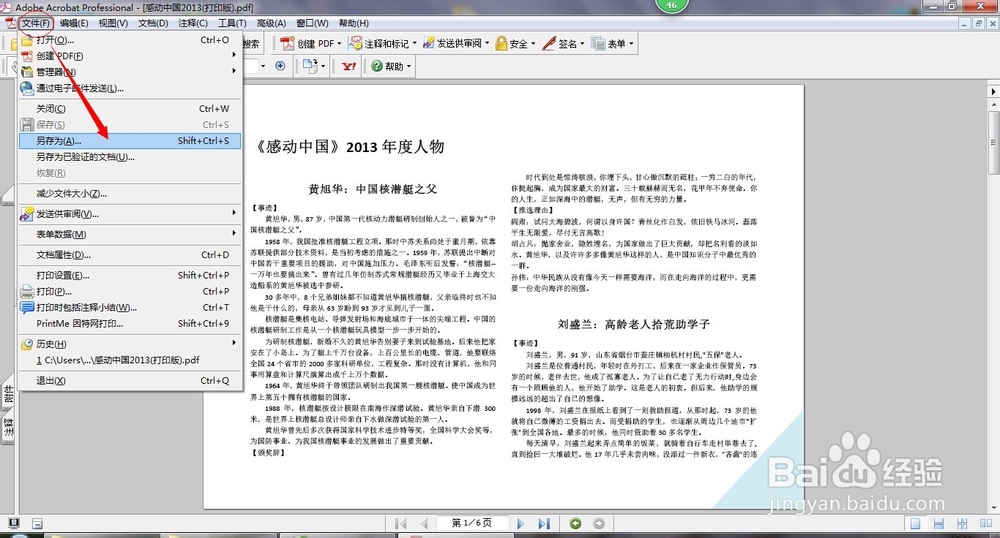Choose Save As (另存为) from File menu
1000x538 pixels.
130,141
